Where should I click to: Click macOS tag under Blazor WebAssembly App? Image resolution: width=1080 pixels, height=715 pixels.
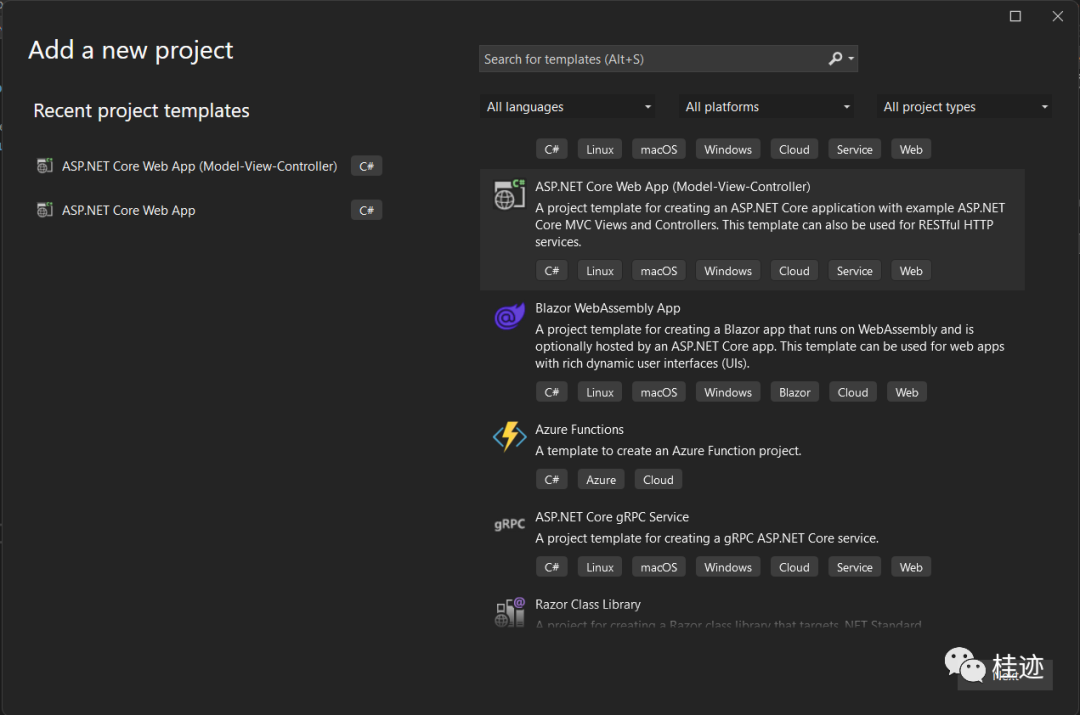click(x=658, y=392)
